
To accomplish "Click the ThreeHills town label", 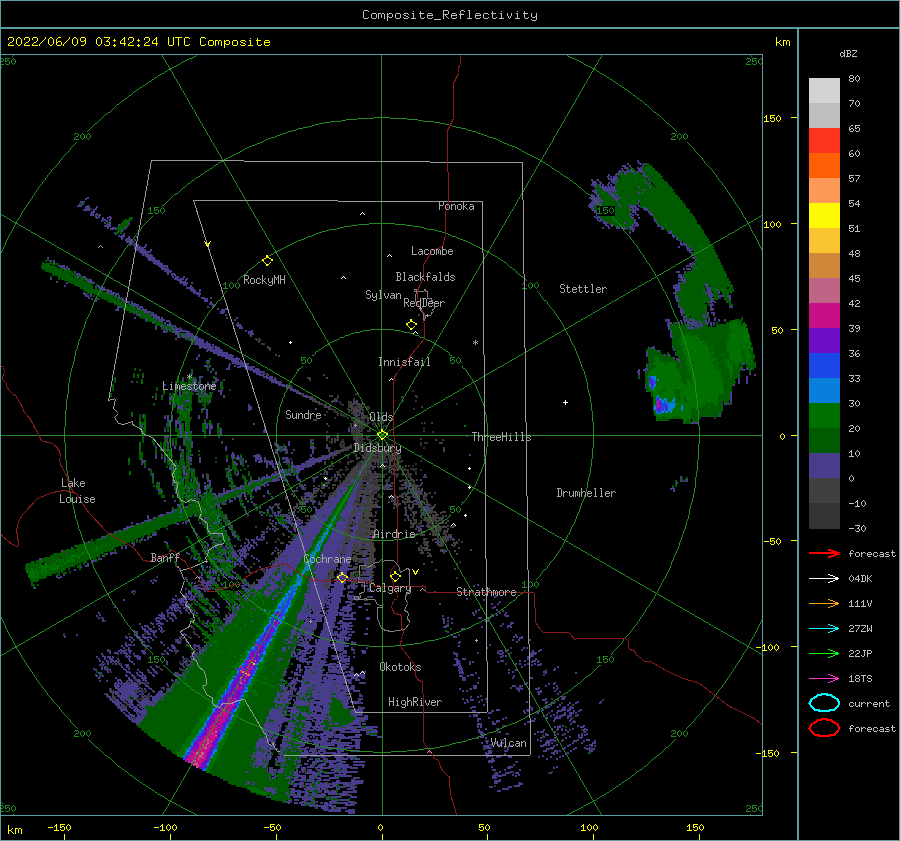I will tap(501, 437).
